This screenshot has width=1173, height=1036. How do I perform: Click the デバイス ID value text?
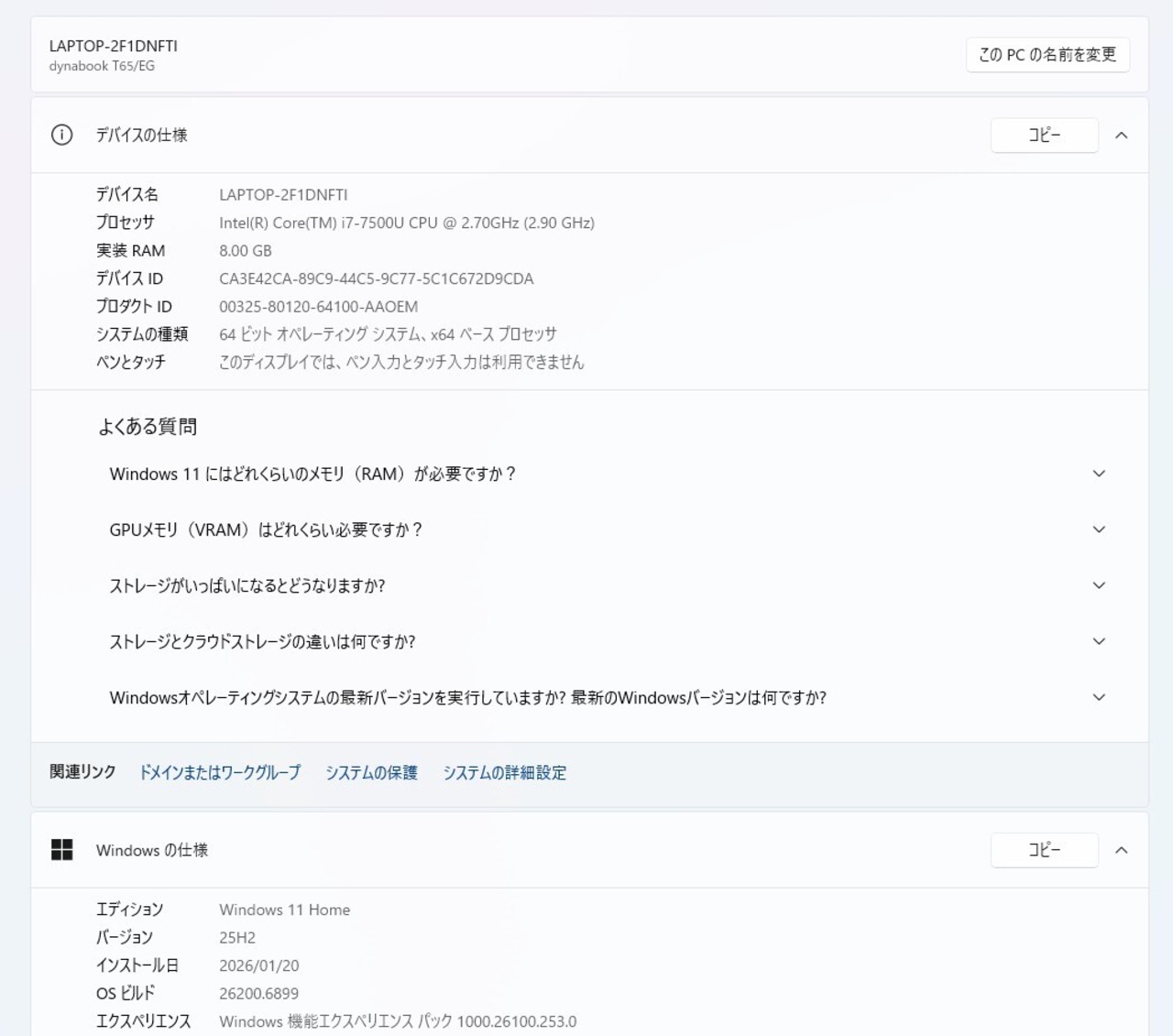tap(376, 278)
